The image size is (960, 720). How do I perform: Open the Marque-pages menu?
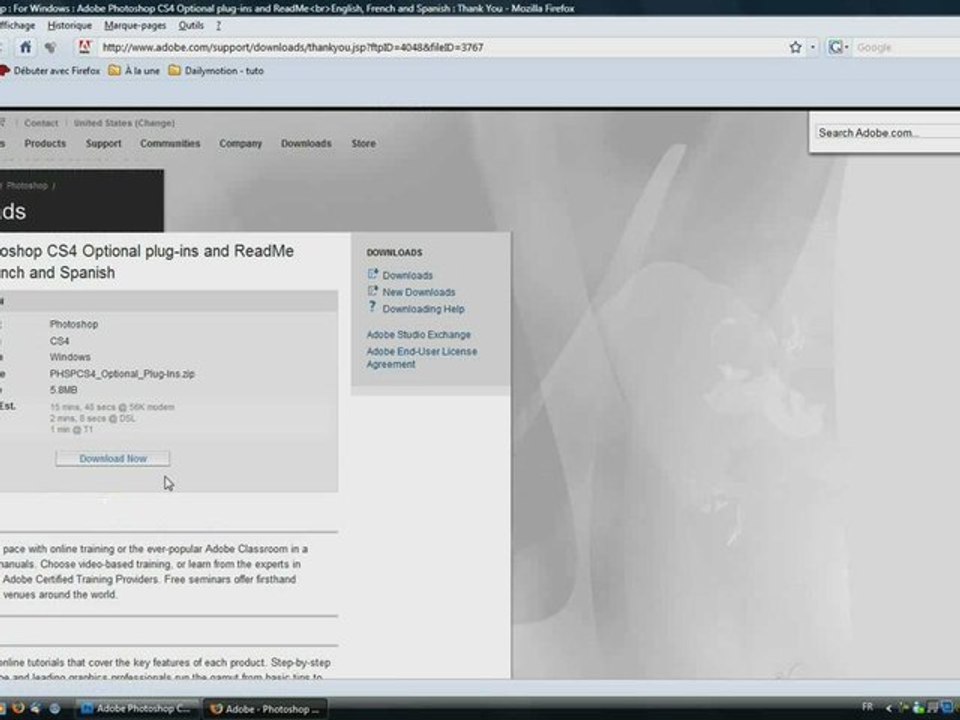135,26
